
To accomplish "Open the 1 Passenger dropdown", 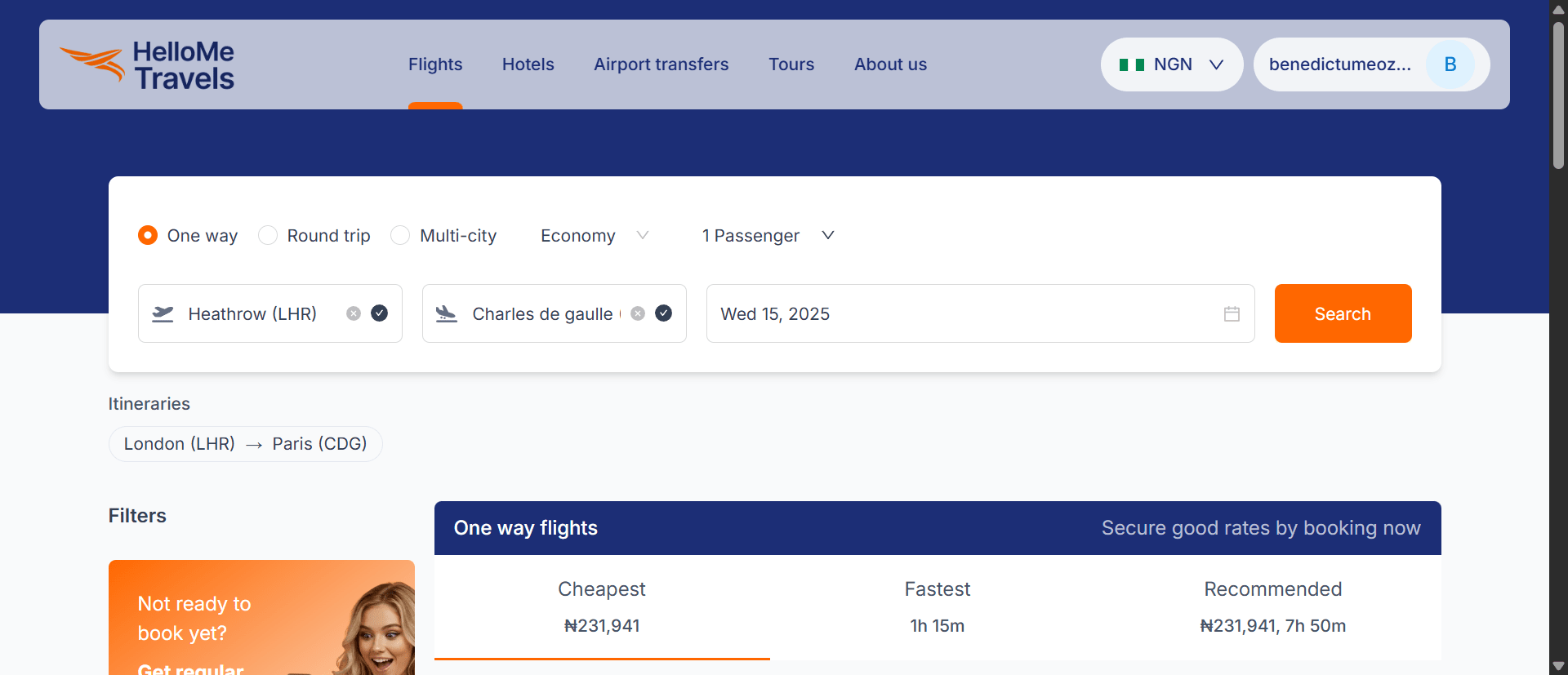I will pyautogui.click(x=768, y=235).
